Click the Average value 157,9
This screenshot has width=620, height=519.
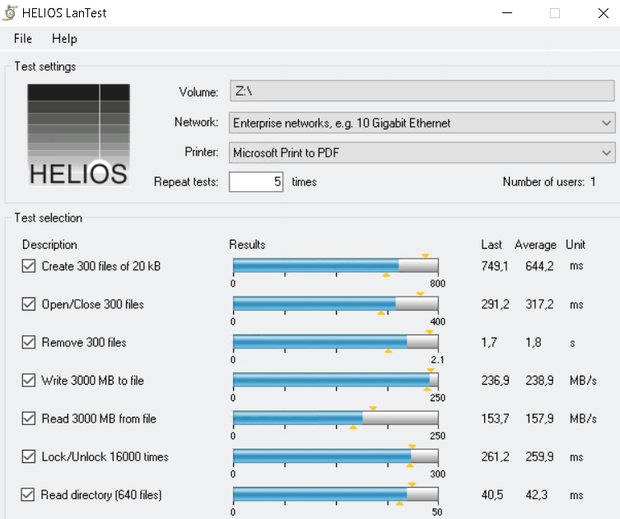(539, 419)
